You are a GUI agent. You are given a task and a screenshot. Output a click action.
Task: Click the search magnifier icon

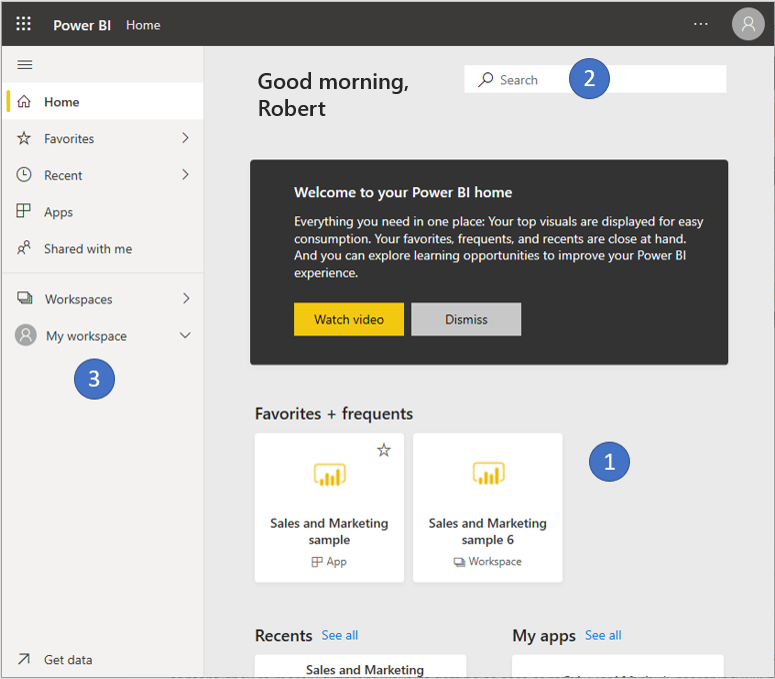(485, 80)
